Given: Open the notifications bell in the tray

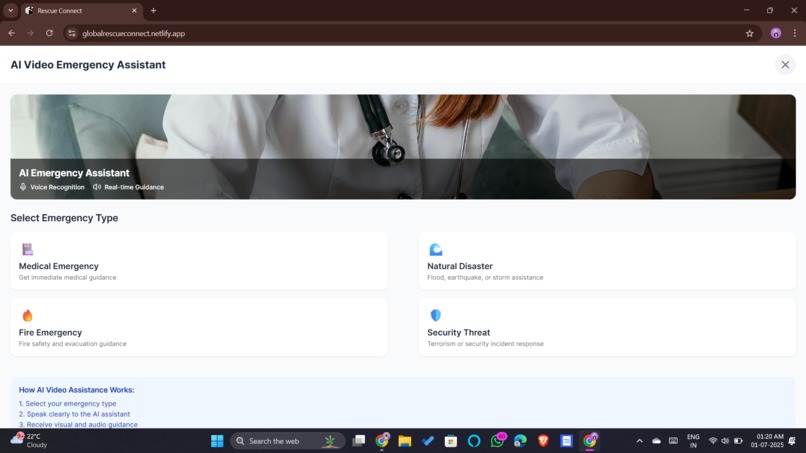Looking at the screenshot, I should click(x=792, y=441).
